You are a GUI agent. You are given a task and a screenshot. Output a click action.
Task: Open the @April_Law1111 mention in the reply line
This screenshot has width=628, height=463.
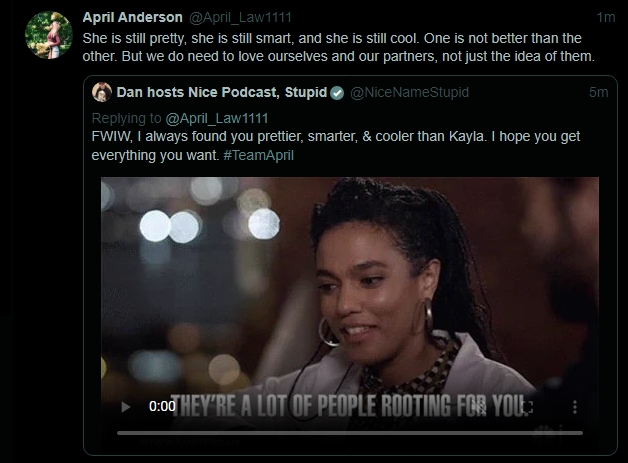tap(217, 118)
